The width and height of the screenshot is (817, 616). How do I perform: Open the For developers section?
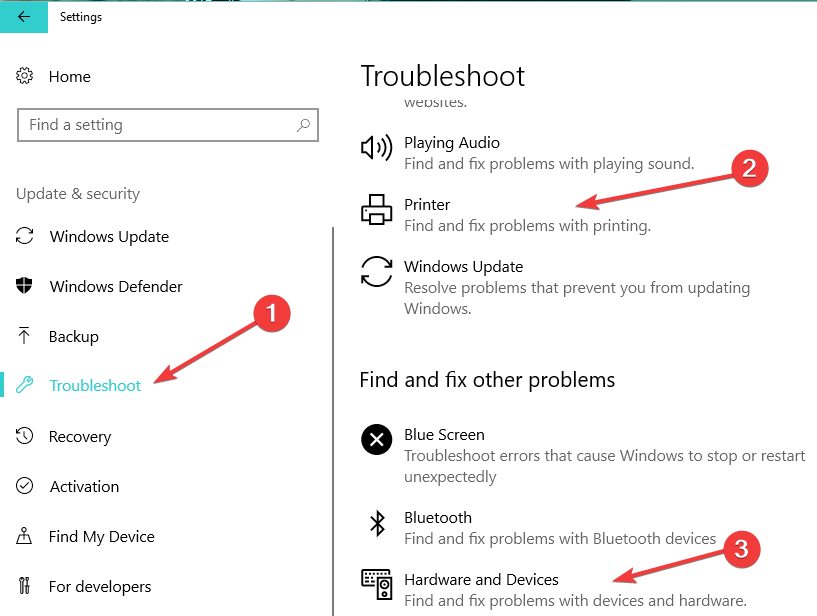100,586
